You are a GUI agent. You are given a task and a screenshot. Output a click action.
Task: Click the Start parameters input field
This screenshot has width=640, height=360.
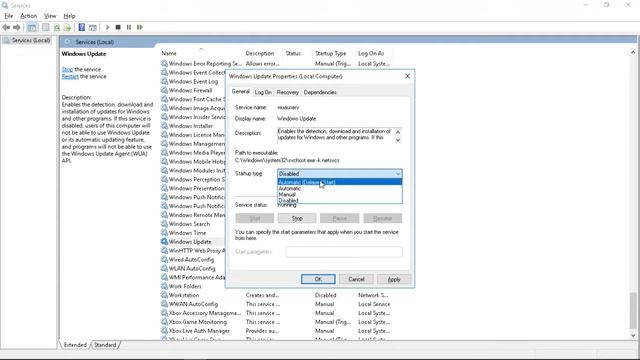click(x=344, y=252)
